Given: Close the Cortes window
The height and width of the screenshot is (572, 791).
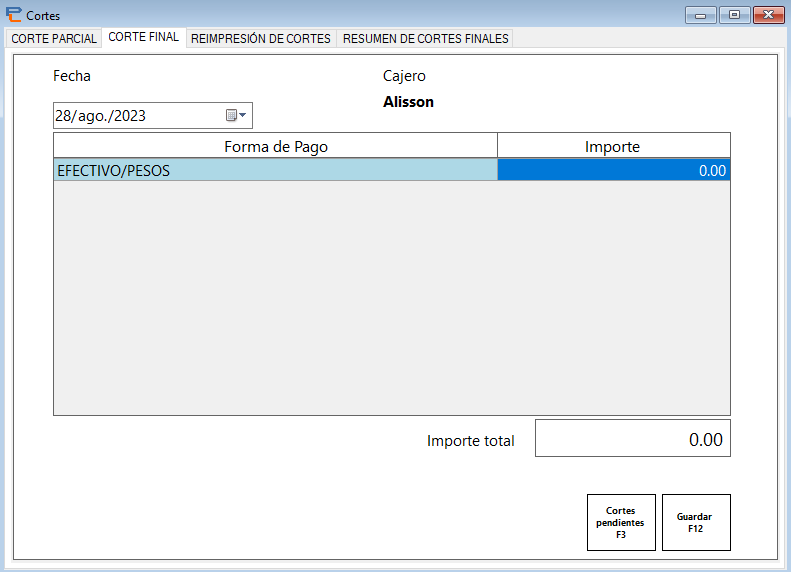Looking at the screenshot, I should tap(768, 15).
